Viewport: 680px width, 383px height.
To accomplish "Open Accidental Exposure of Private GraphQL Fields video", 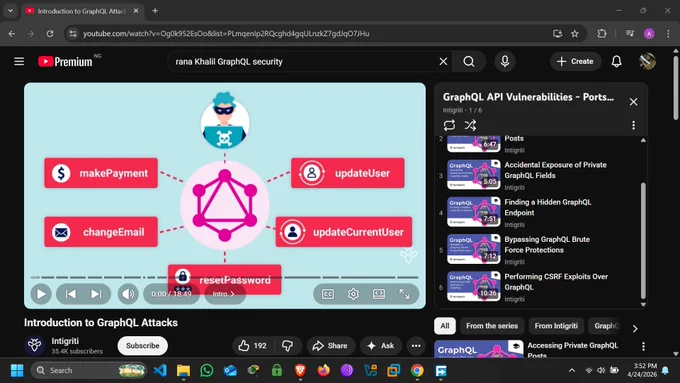I will pyautogui.click(x=555, y=170).
